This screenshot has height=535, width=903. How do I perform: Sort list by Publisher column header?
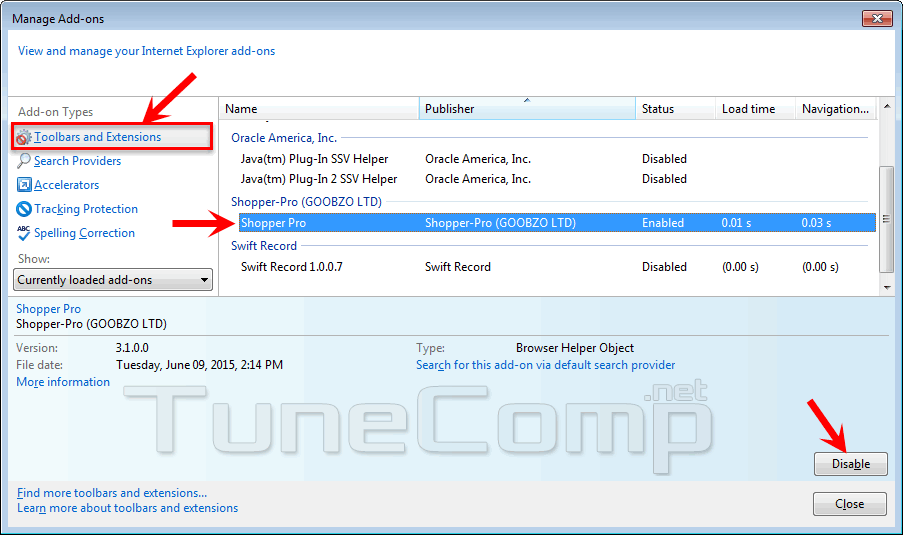[x=527, y=109]
